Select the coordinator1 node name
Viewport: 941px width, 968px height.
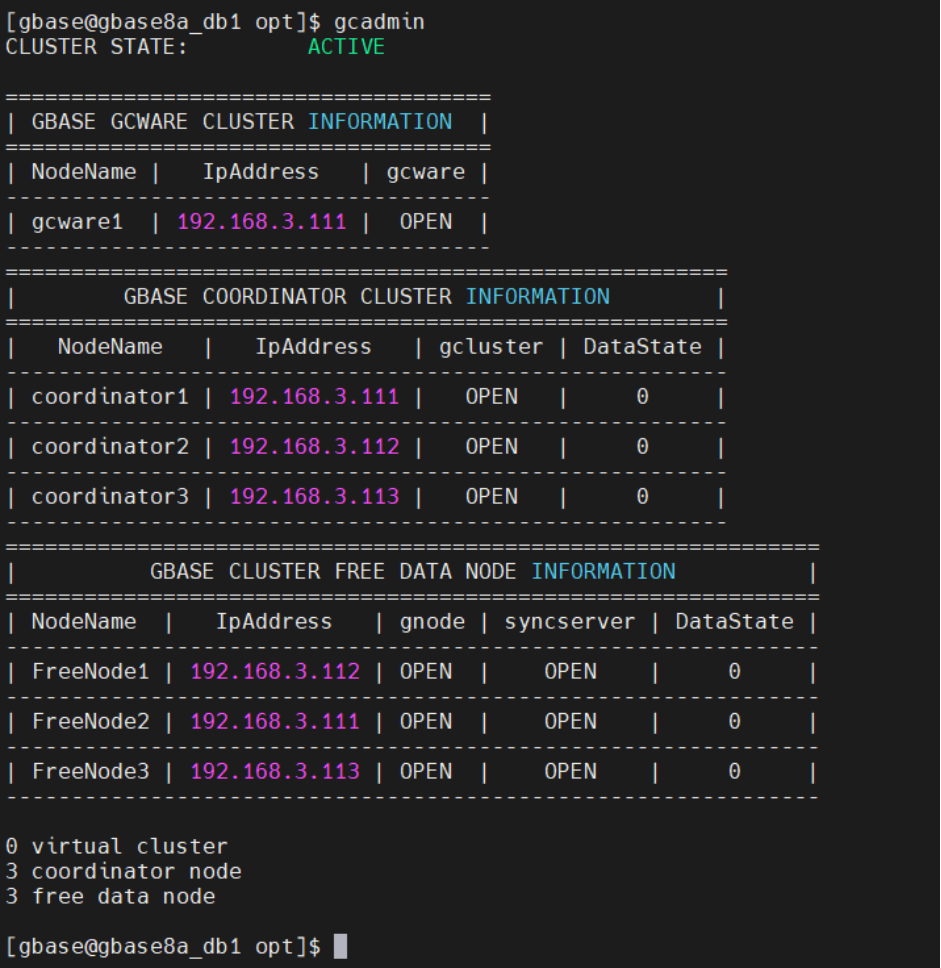[110, 396]
